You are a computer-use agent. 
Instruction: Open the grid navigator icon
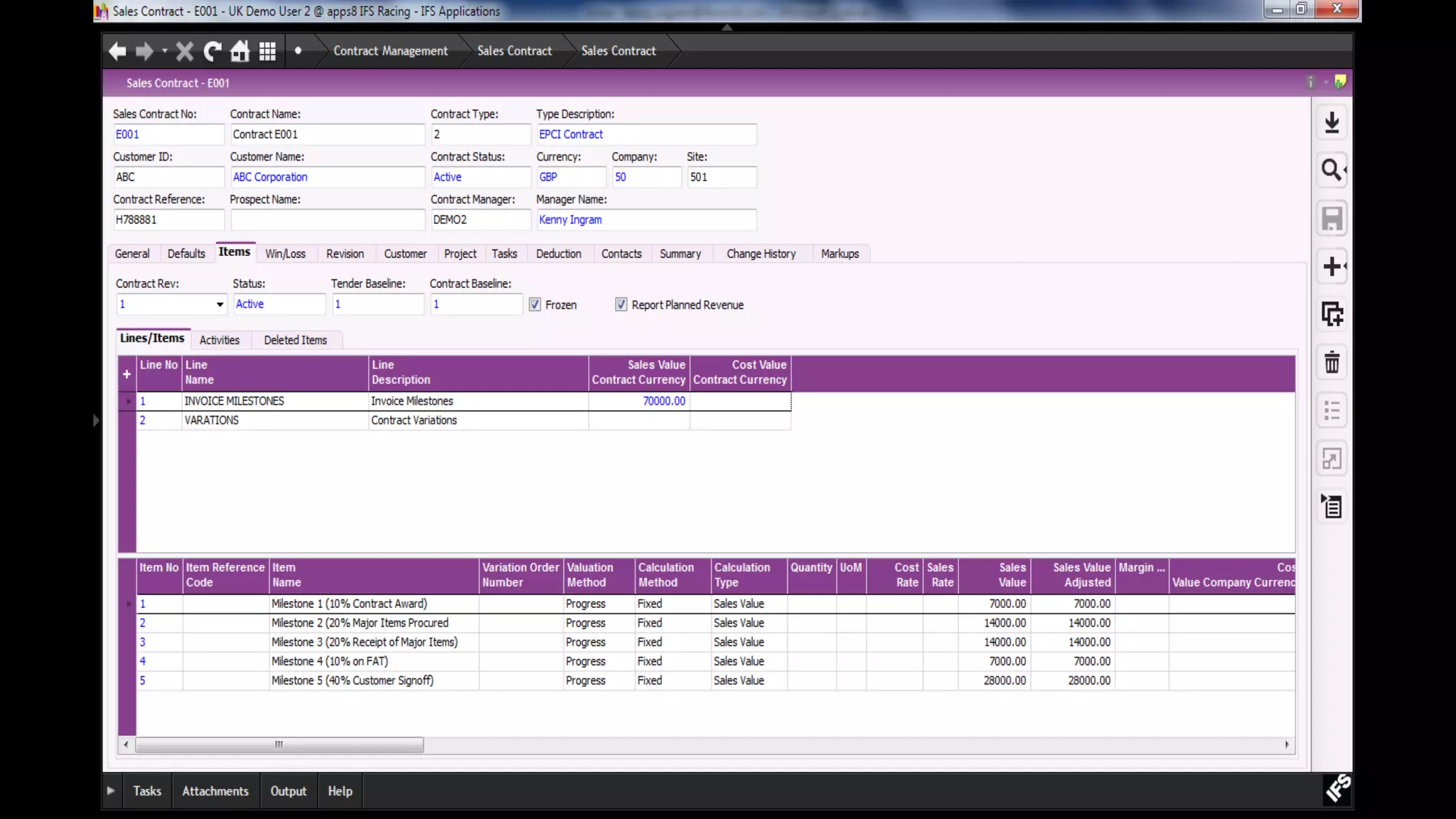(267, 51)
